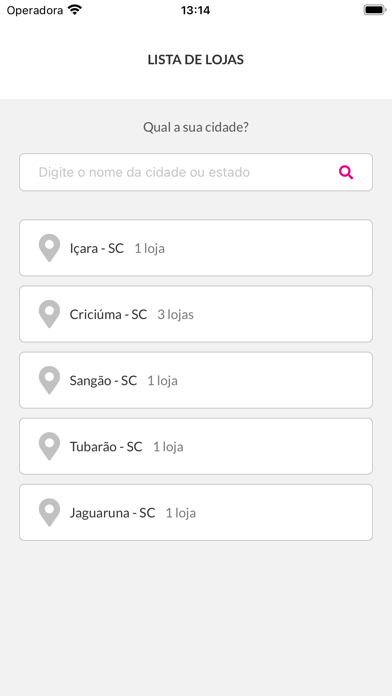Tap the LISTA DE LOJAS header title
The image size is (392, 696).
(x=196, y=60)
